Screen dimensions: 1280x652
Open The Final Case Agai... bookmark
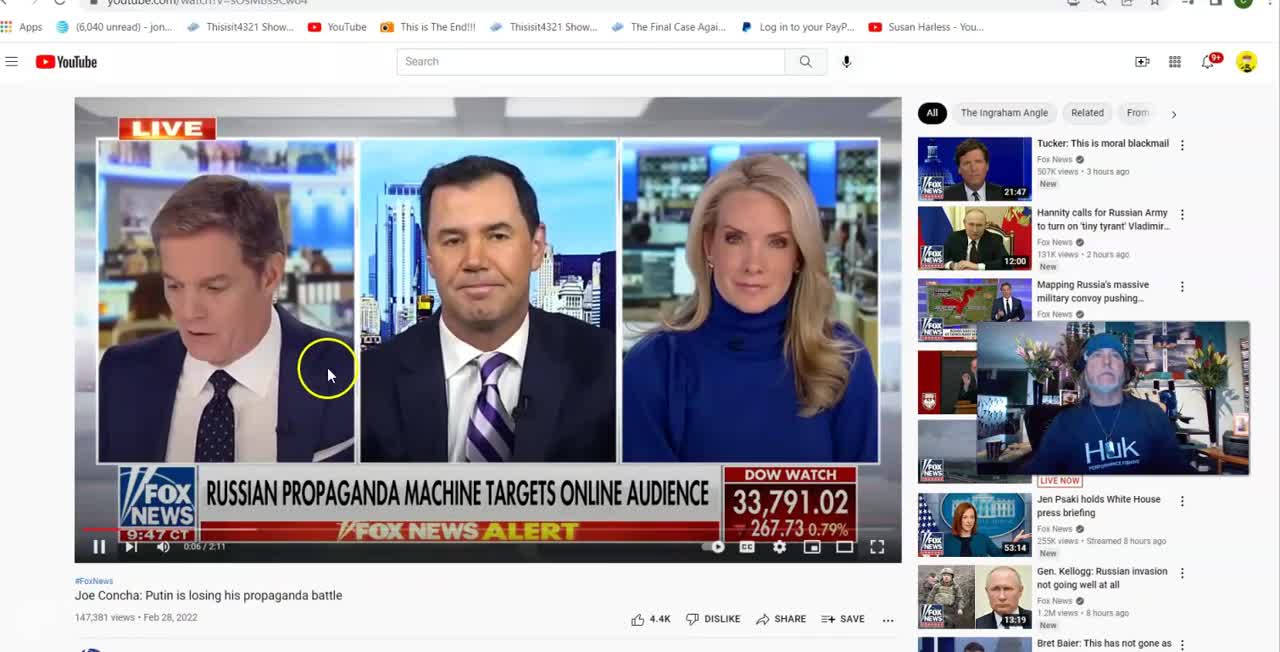coord(669,27)
